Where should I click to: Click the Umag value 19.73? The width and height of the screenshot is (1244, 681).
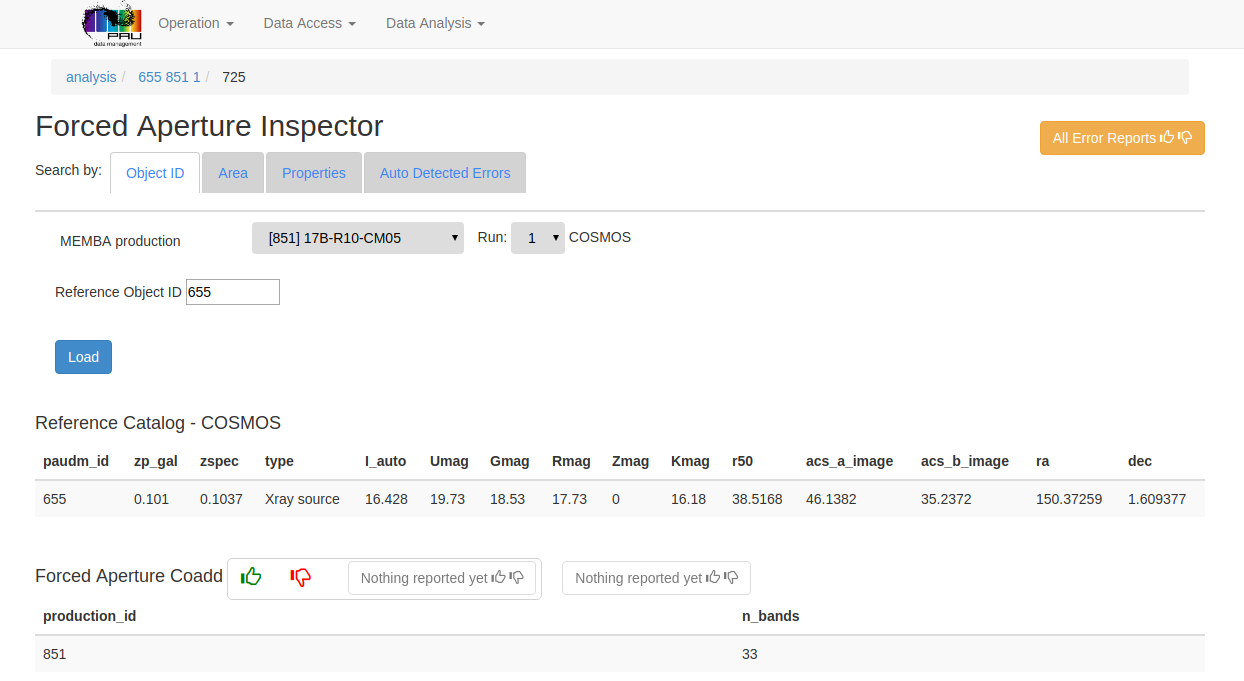tap(447, 498)
